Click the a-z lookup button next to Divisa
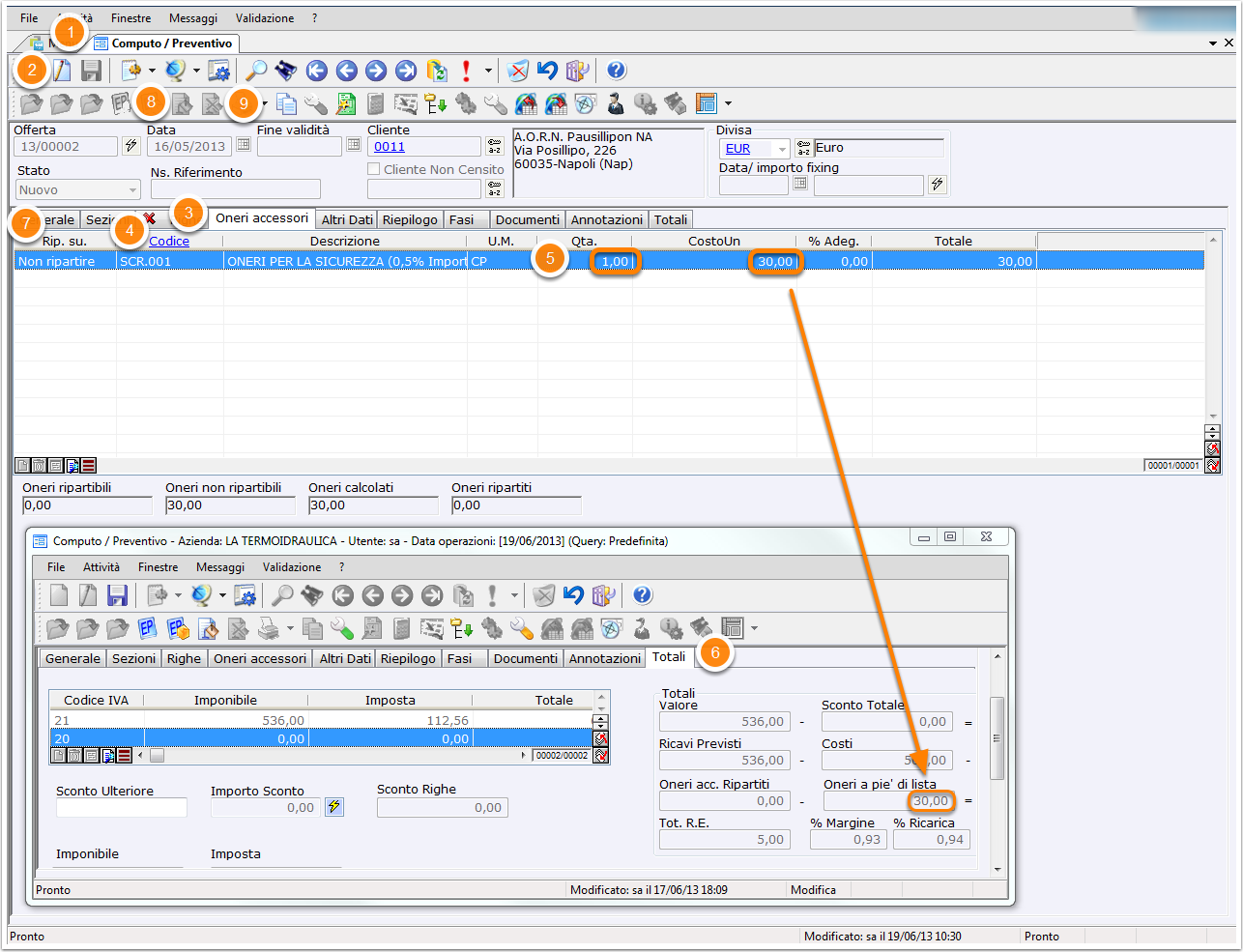The width and height of the screenshot is (1243, 952). (x=803, y=148)
